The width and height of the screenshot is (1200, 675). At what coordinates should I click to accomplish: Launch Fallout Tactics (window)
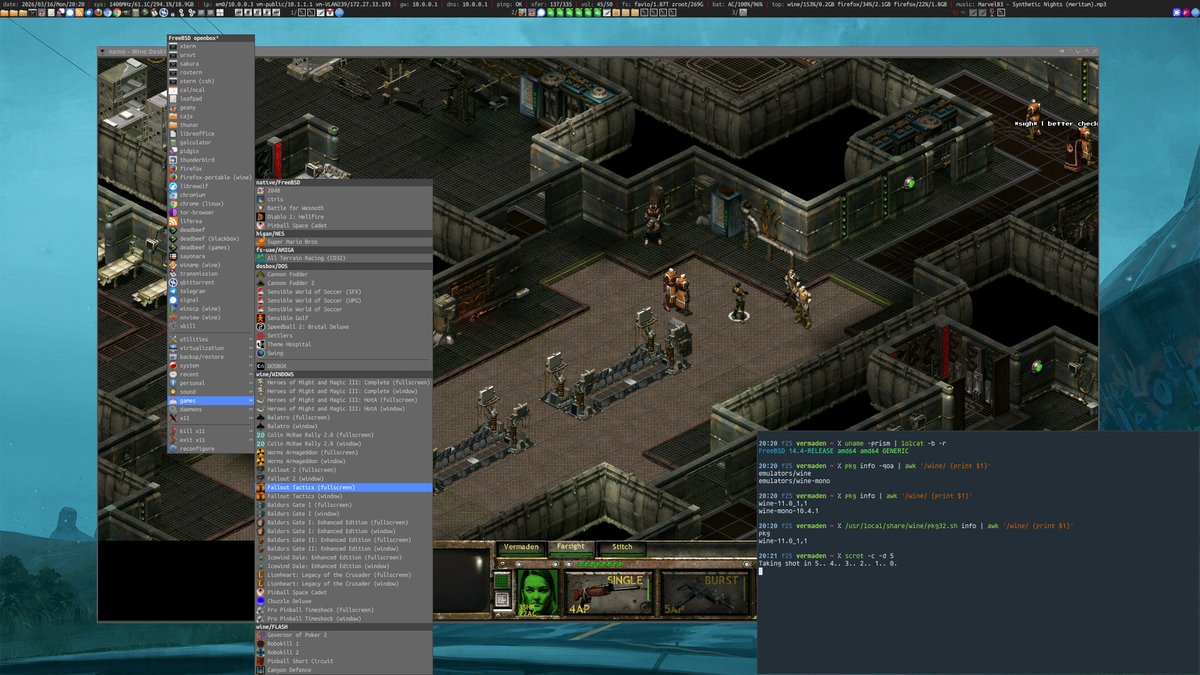pyautogui.click(x=344, y=496)
